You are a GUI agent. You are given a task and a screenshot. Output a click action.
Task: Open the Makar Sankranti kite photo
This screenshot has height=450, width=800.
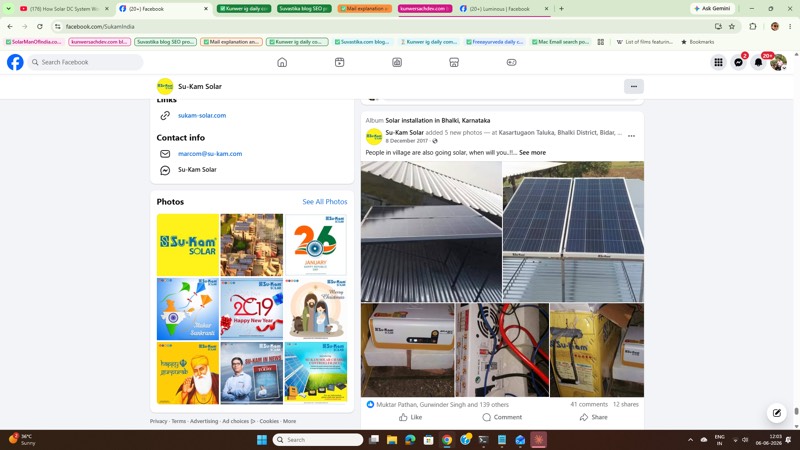pos(188,309)
